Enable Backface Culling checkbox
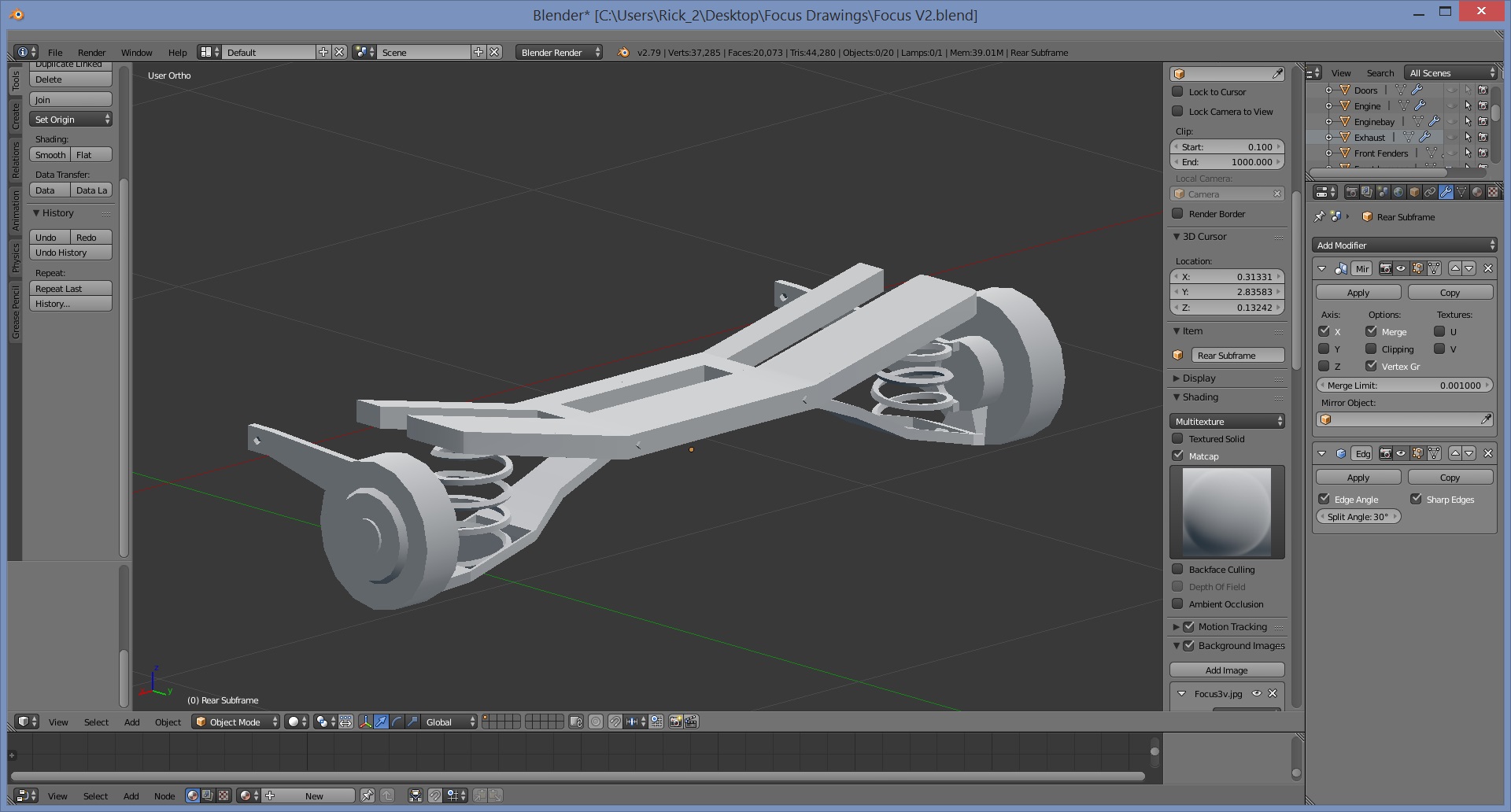 [x=1177, y=569]
